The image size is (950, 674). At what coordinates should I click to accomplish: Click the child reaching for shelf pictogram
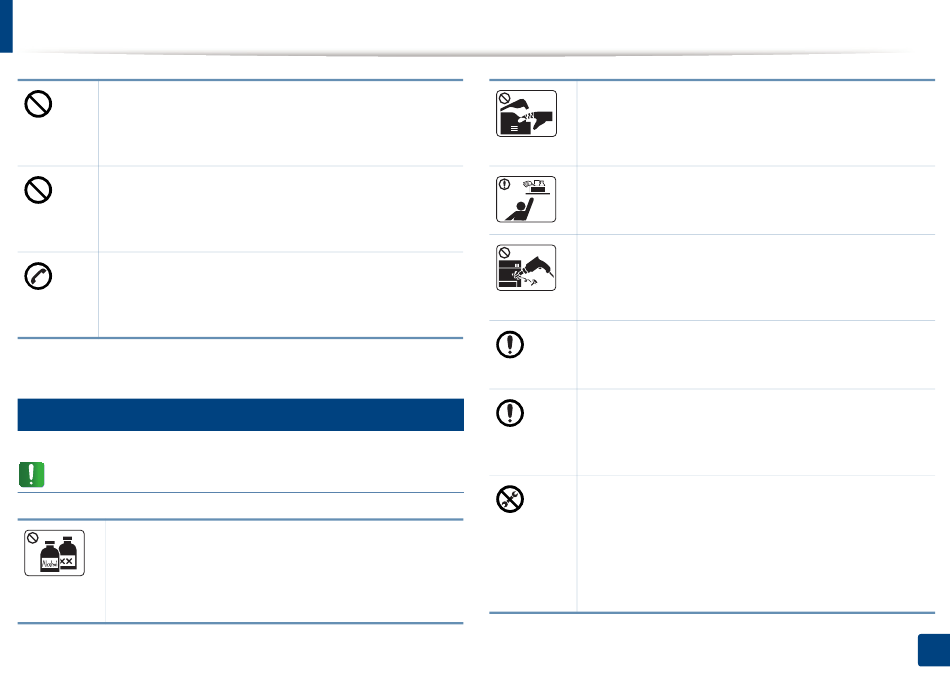pos(526,199)
